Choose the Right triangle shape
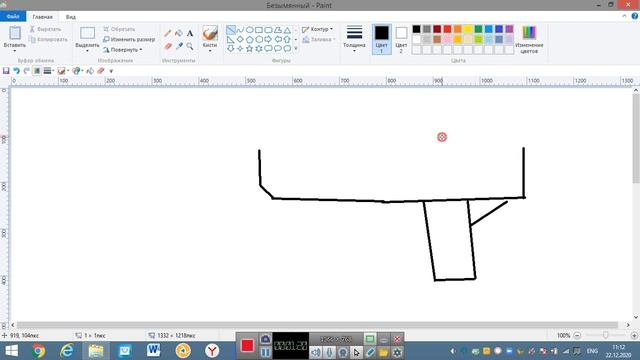This screenshot has height=360, width=640. 231,39
